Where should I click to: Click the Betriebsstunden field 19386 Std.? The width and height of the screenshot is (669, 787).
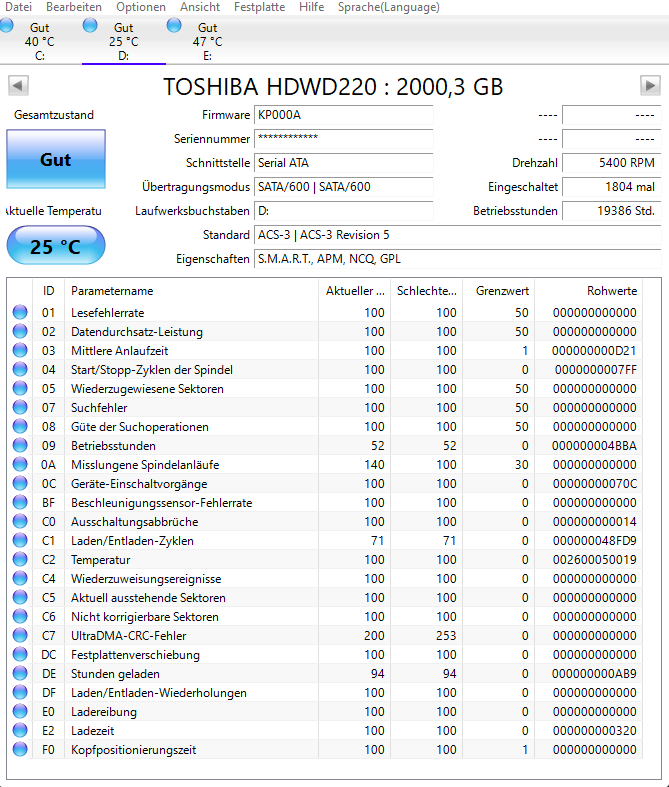[611, 211]
